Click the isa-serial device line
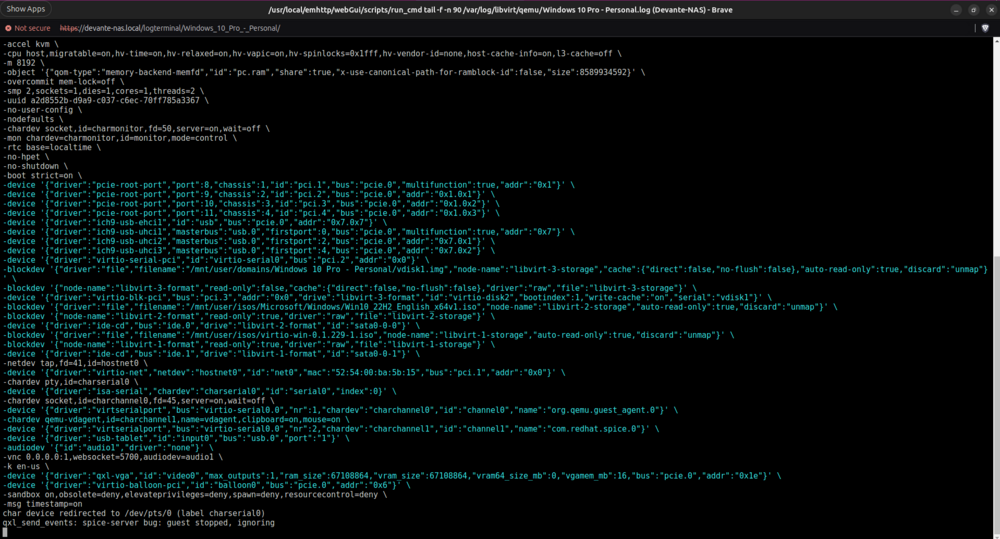 [200, 391]
